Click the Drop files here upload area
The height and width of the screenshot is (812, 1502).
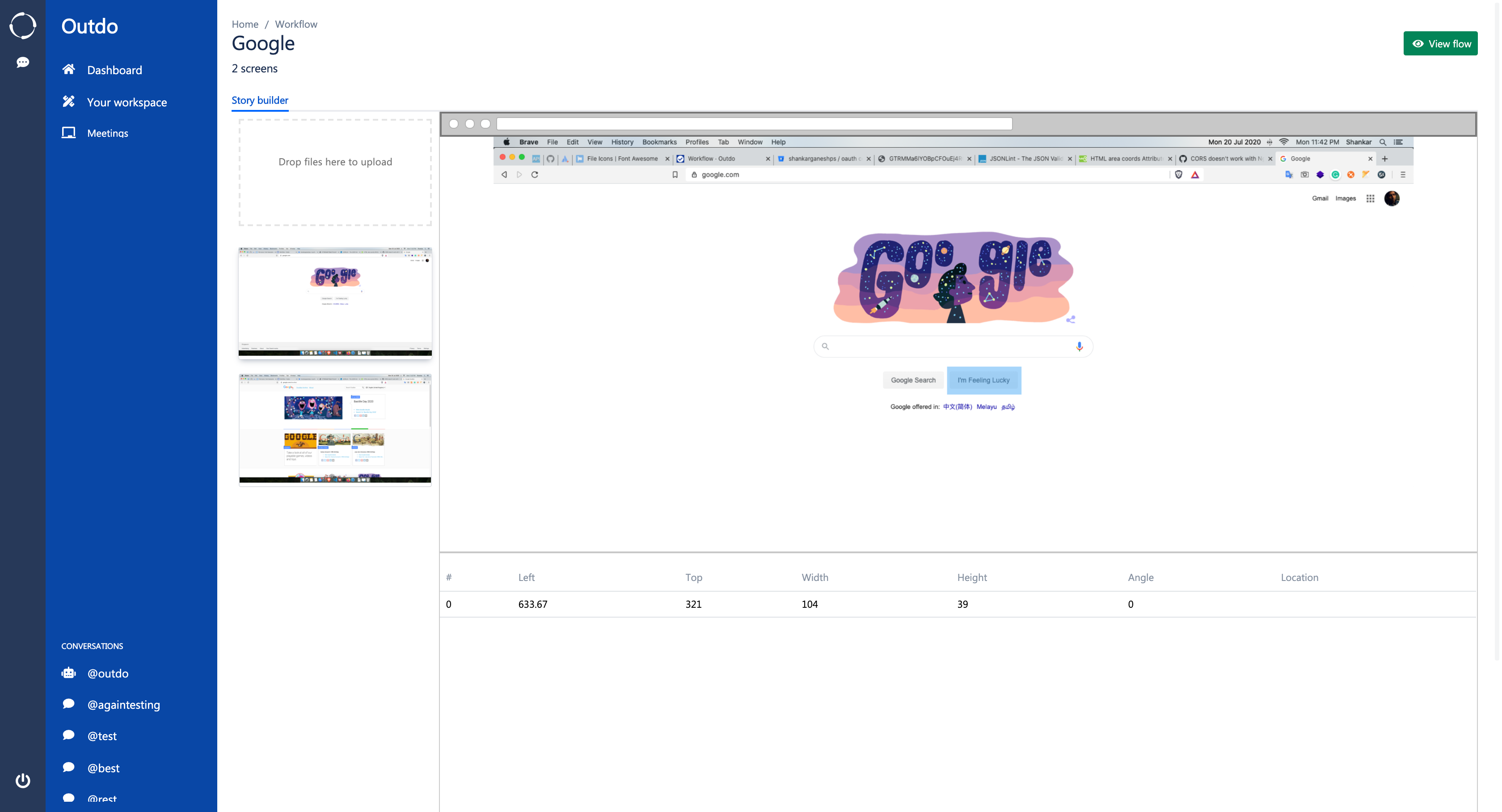coord(335,172)
